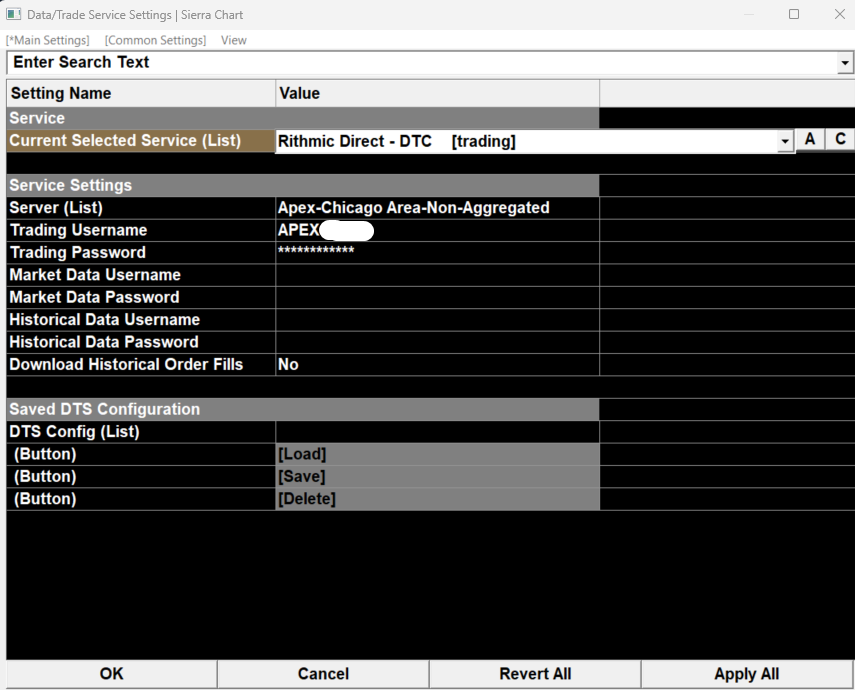The image size is (855, 690).
Task: Expand the search text dropdown arrow
Action: point(845,63)
